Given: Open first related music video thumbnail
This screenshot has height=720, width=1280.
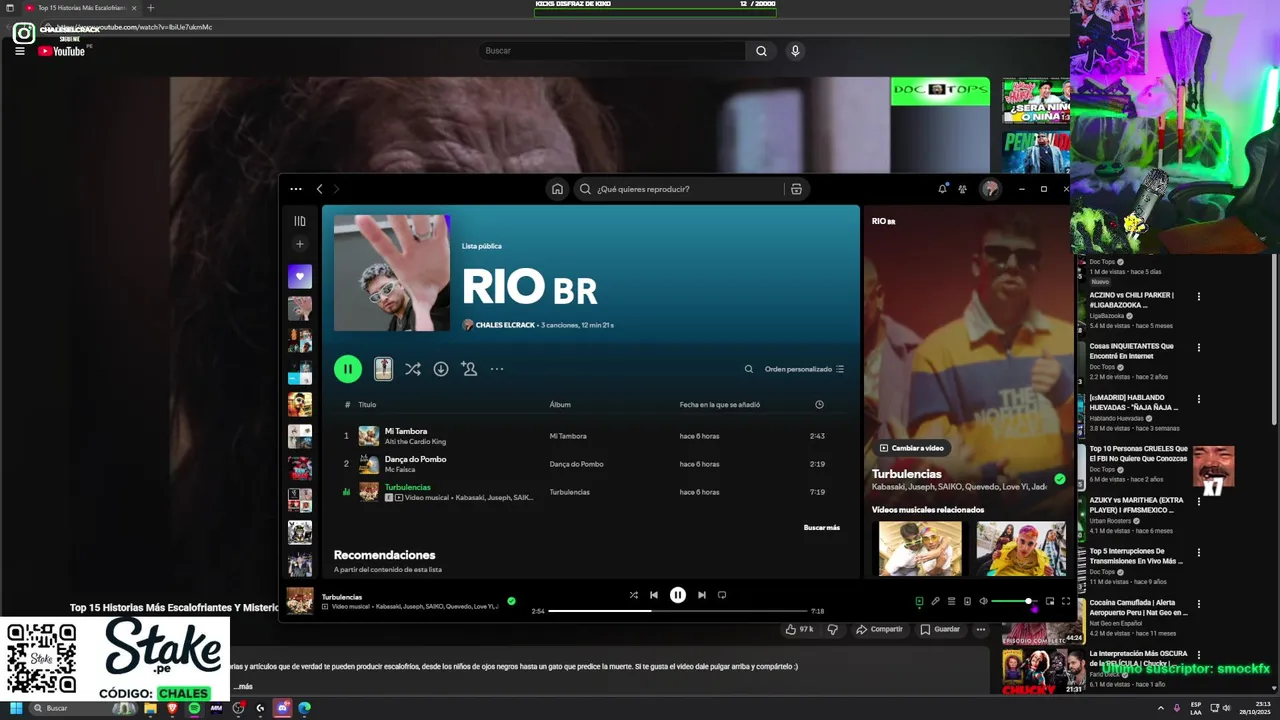Looking at the screenshot, I should (x=920, y=548).
